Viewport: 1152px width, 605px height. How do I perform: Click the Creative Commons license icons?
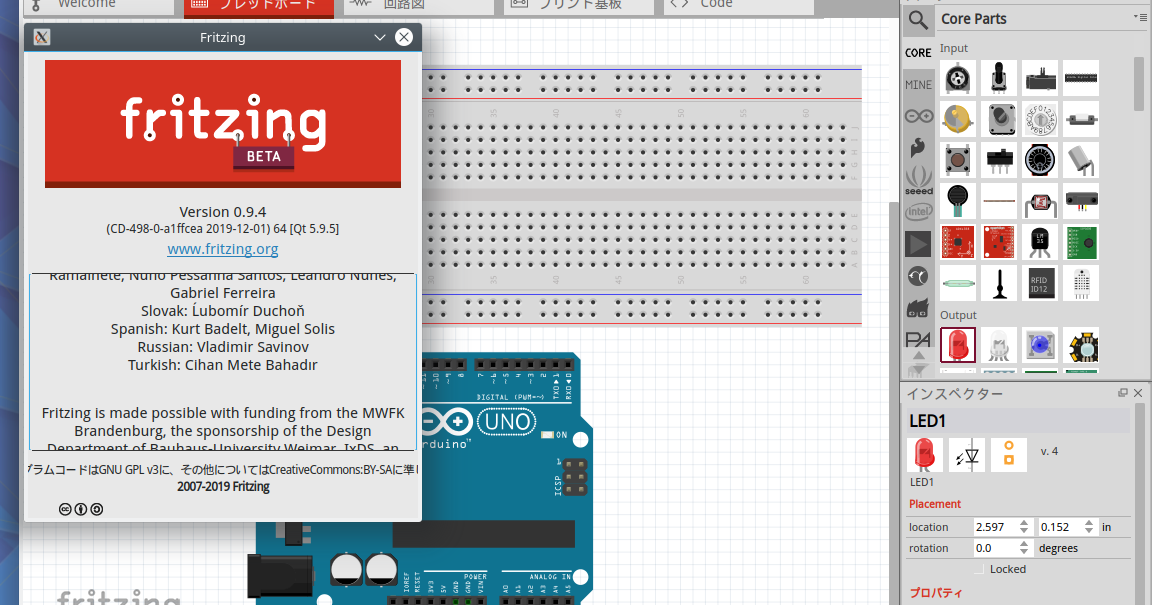(x=81, y=509)
